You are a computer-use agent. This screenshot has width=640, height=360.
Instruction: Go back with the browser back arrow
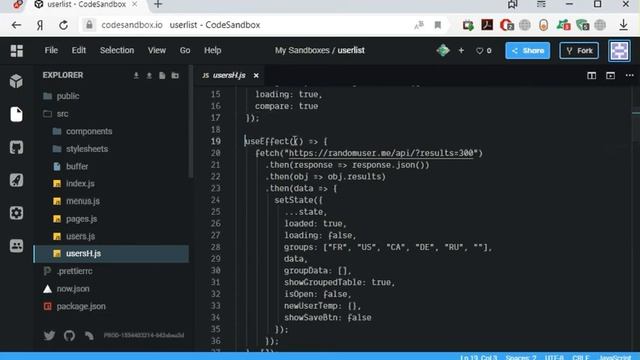[16, 25]
